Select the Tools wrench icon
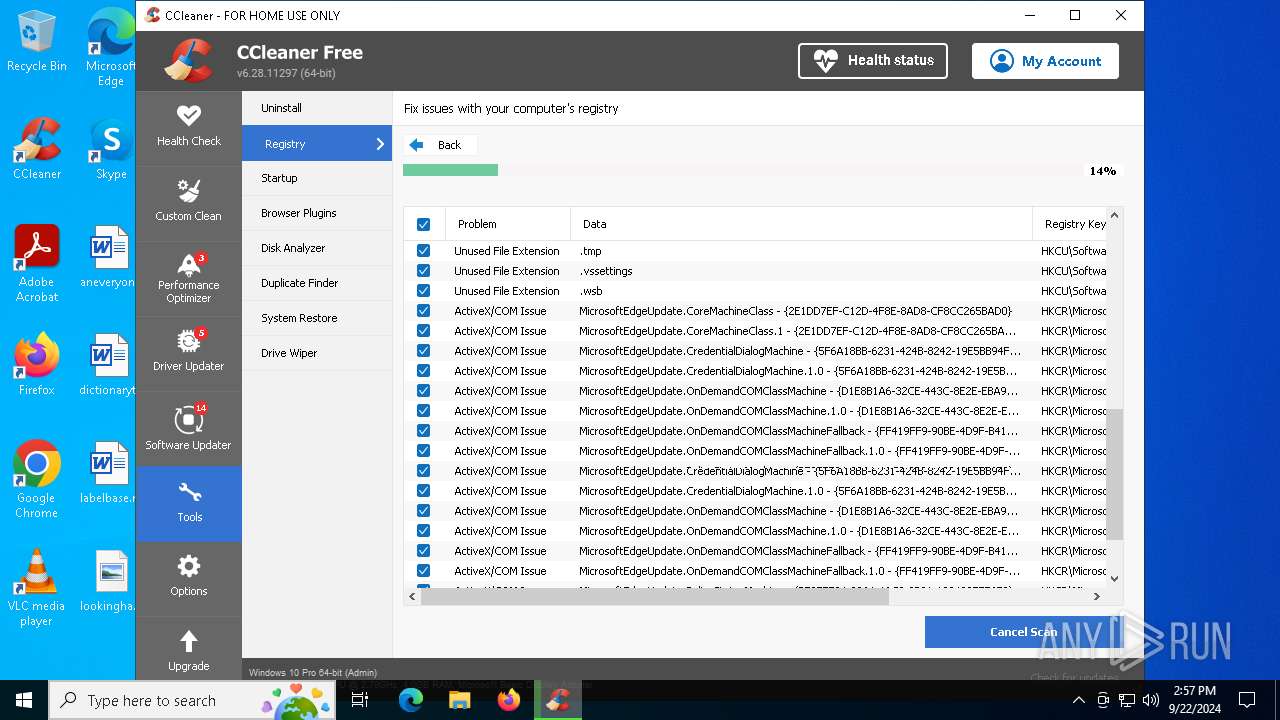The image size is (1280, 720). [189, 492]
